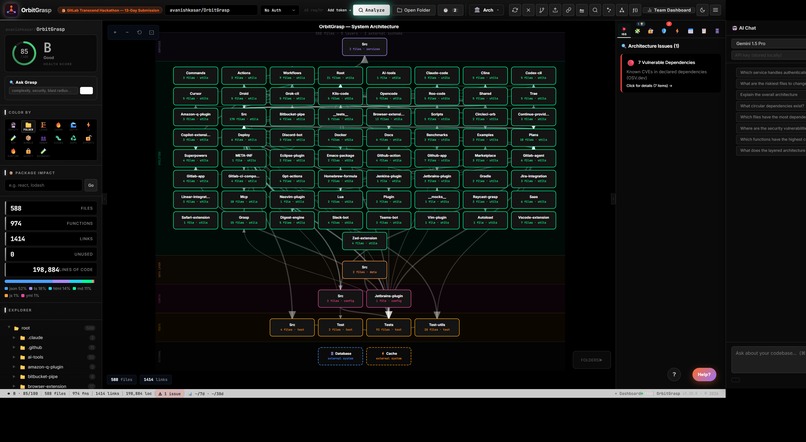The width and height of the screenshot is (806, 442).
Task: Expand the Add token option
Action: (337, 10)
